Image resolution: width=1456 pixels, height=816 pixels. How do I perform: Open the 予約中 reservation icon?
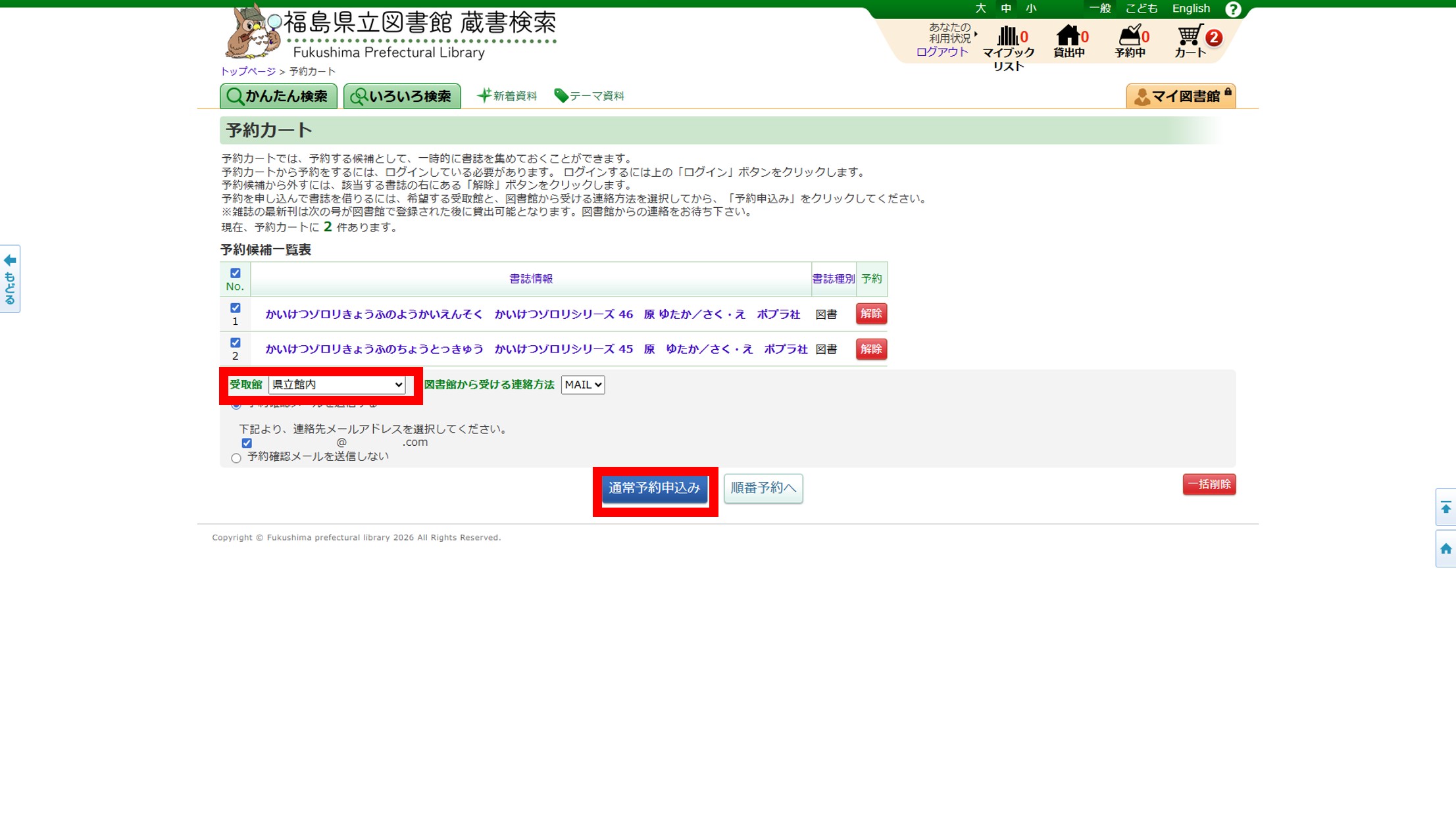tap(1129, 36)
